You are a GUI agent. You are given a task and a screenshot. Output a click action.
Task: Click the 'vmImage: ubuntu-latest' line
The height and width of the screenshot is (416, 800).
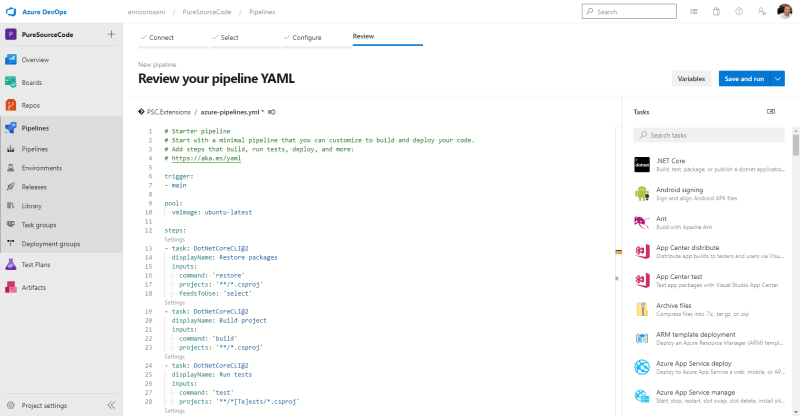coord(212,212)
